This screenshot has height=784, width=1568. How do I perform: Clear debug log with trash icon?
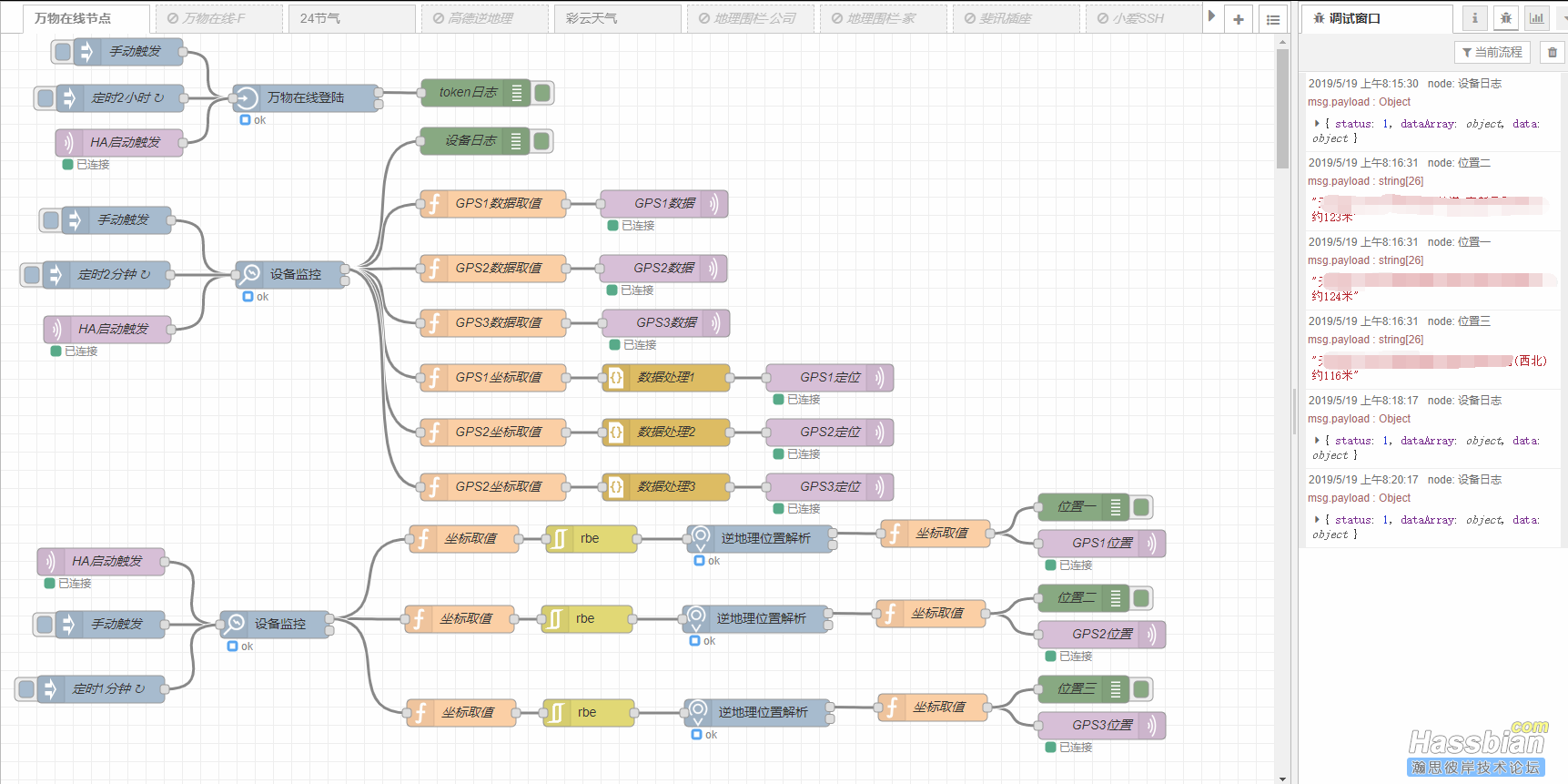pyautogui.click(x=1553, y=53)
